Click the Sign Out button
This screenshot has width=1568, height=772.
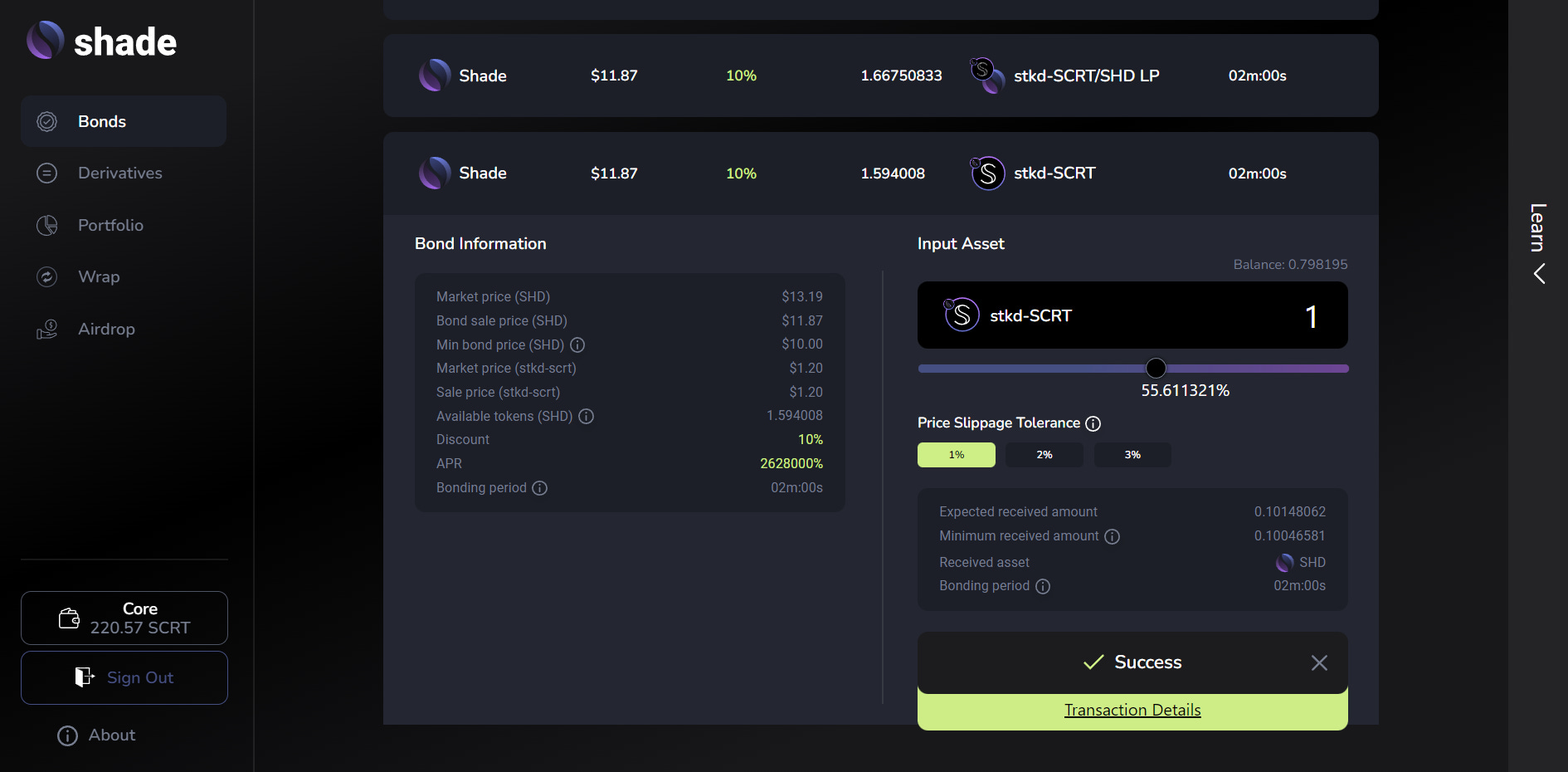[124, 677]
